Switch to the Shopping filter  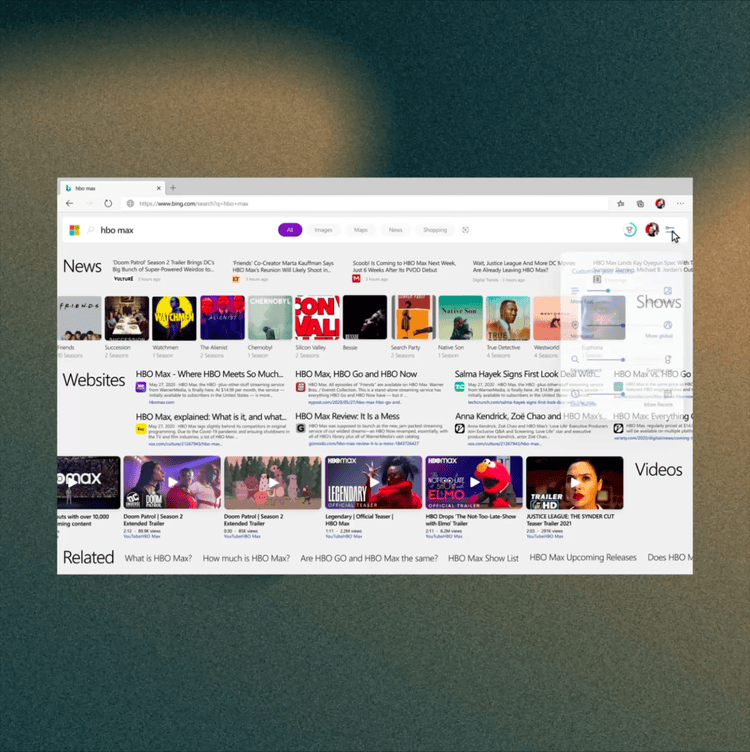click(x=435, y=230)
